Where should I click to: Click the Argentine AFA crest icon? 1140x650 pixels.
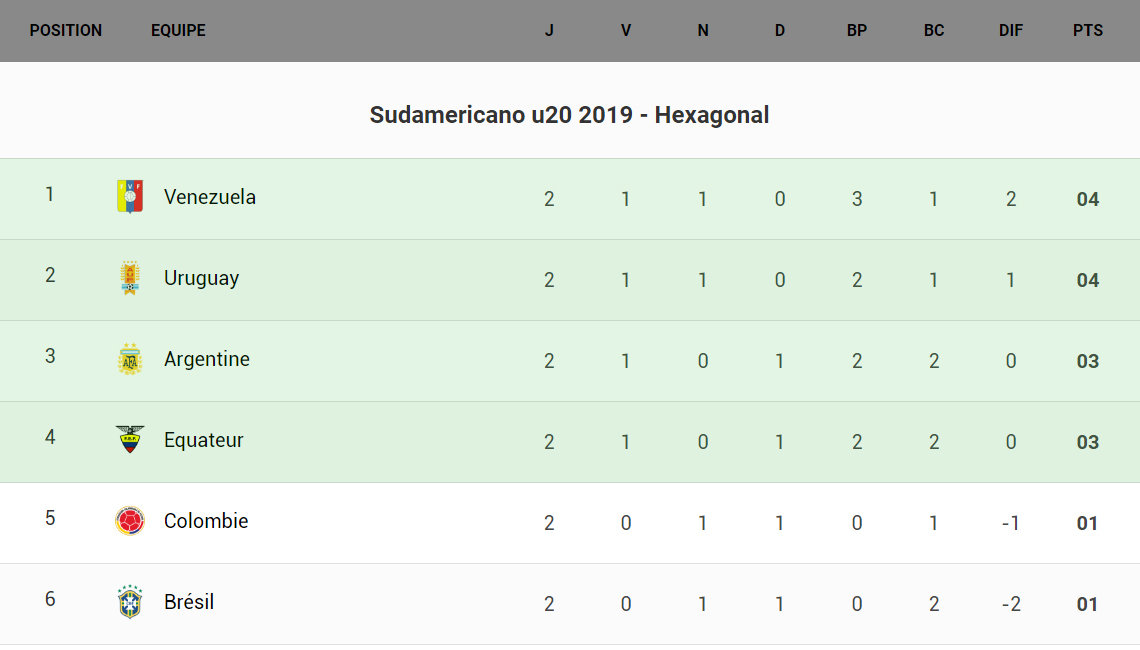tap(130, 359)
